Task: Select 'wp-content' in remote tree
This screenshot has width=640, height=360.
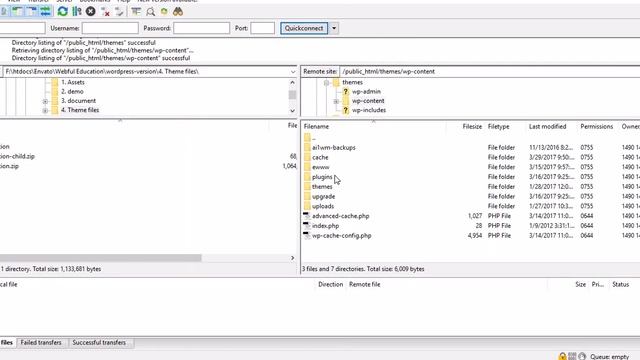Action: (x=368, y=101)
